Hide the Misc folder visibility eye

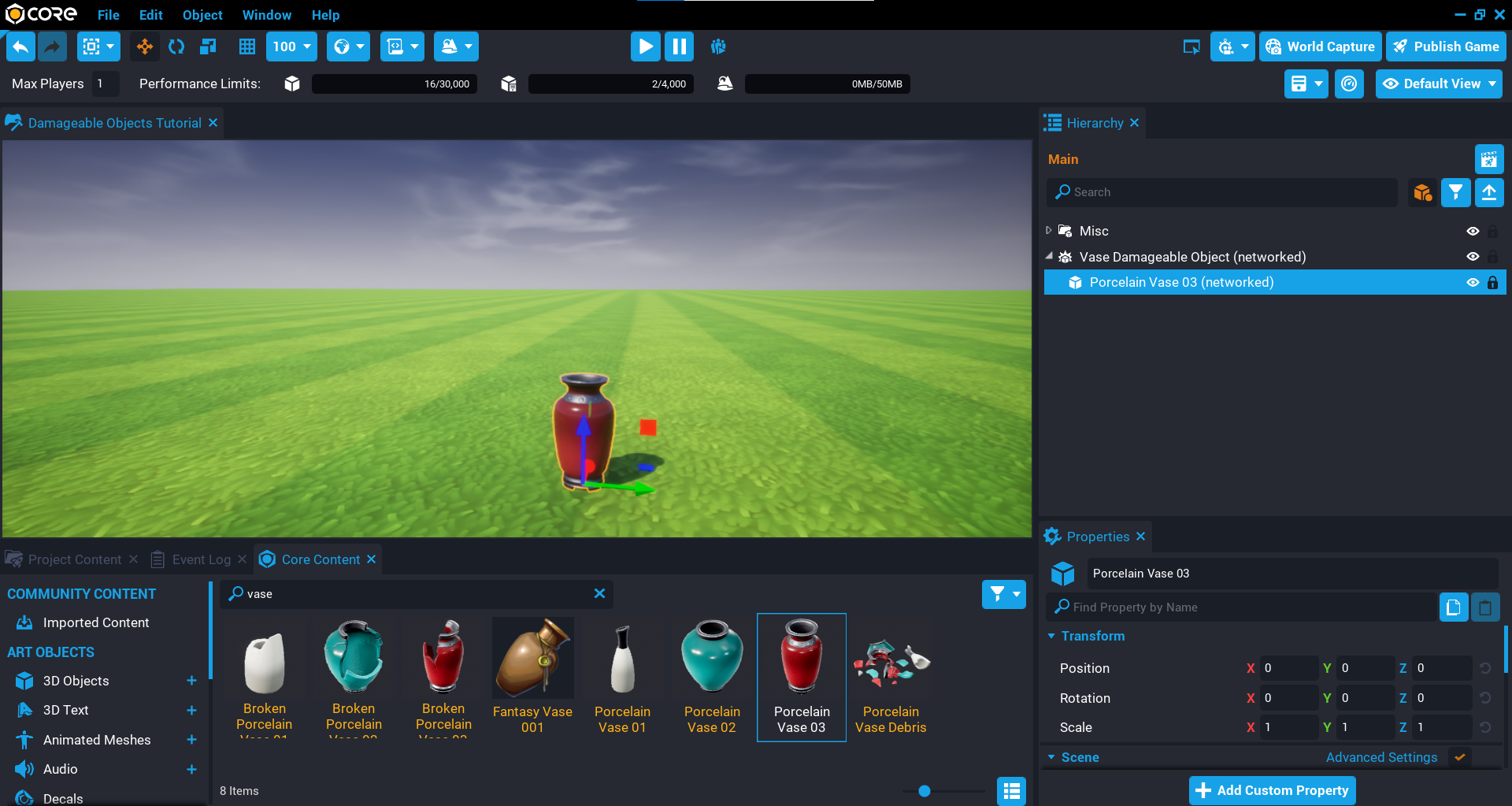[1473, 231]
